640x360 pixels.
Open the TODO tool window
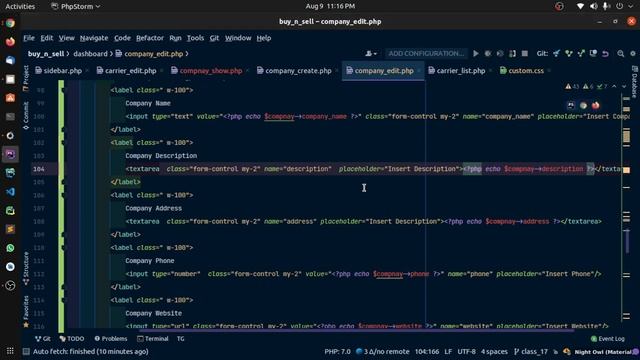tap(72, 339)
